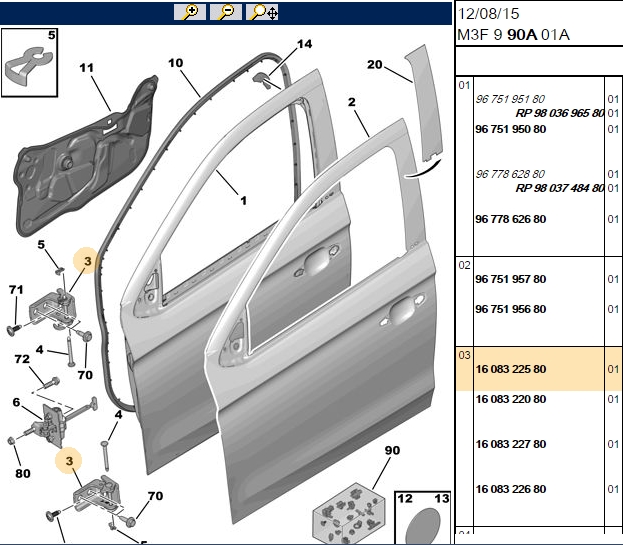The width and height of the screenshot is (623, 545).
Task: Click replacement part RP 98 037 484 80
Action: [x=560, y=188]
